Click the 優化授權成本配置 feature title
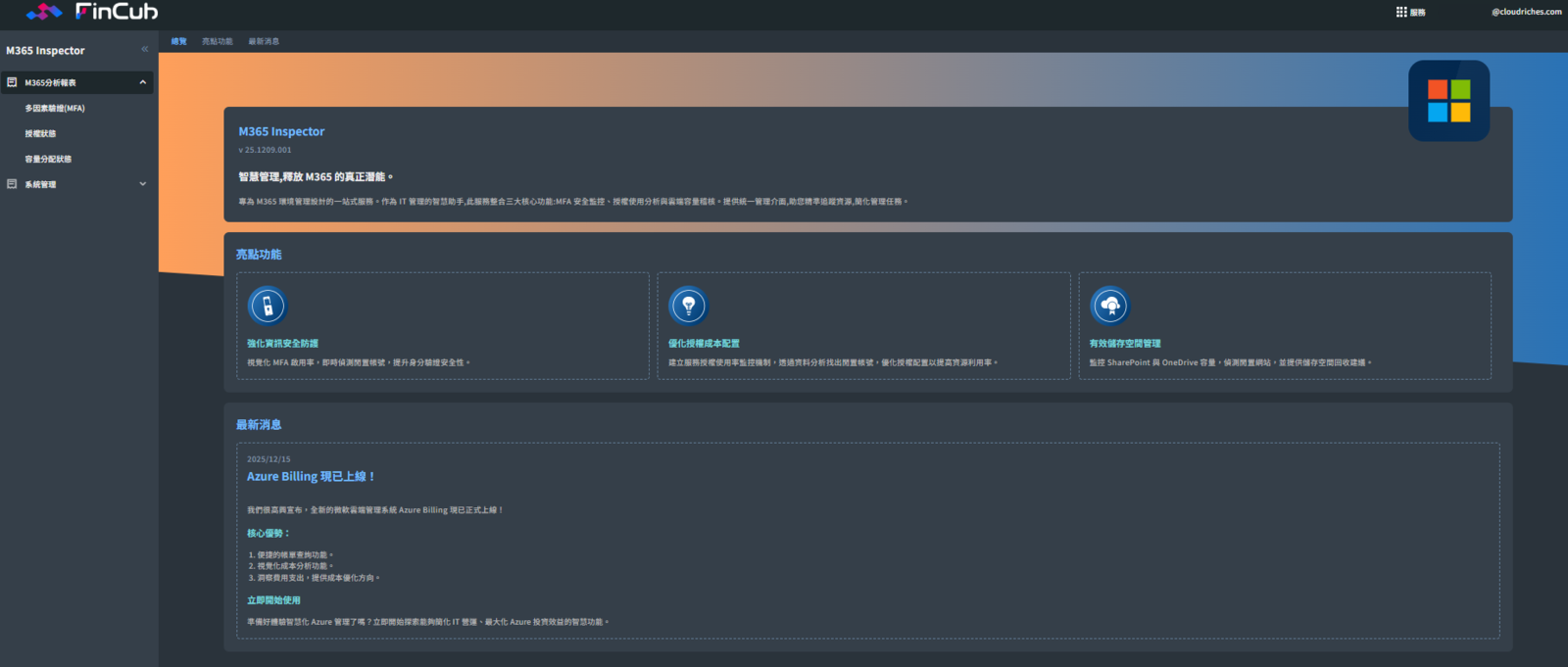 (x=704, y=344)
